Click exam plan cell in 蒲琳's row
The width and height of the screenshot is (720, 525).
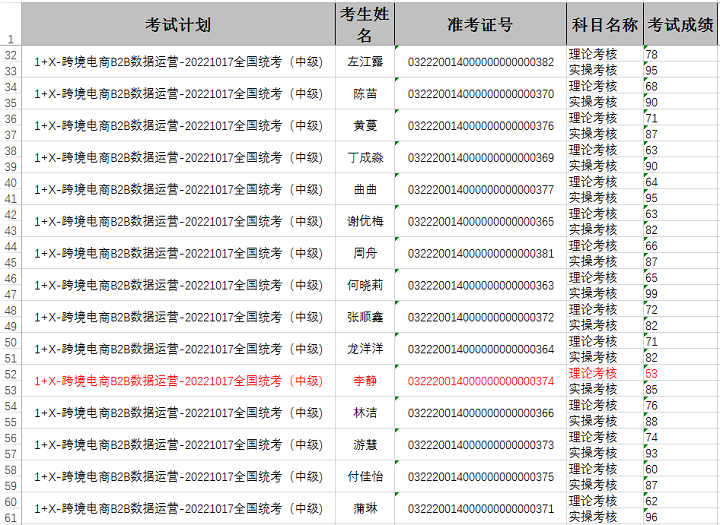(x=178, y=508)
